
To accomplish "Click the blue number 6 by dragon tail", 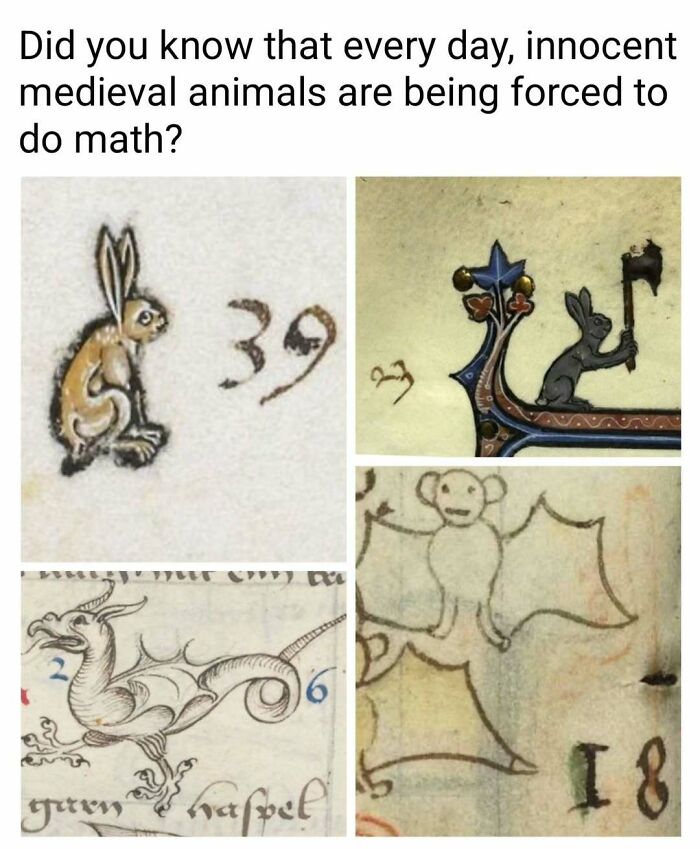I will pyautogui.click(x=318, y=690).
